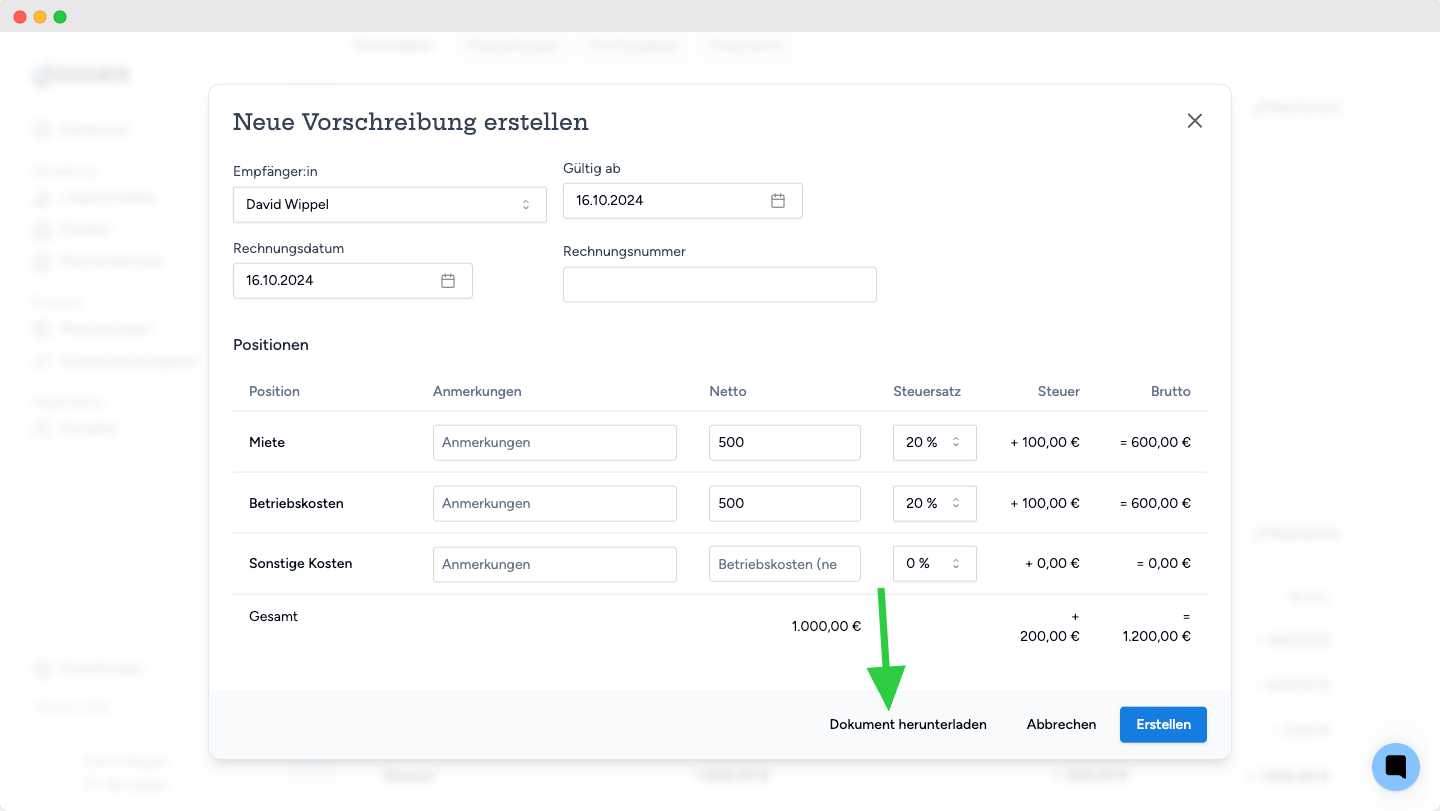Image resolution: width=1440 pixels, height=811 pixels.
Task: Open the Rechnungsdatum calendar picker icon
Action: click(448, 281)
